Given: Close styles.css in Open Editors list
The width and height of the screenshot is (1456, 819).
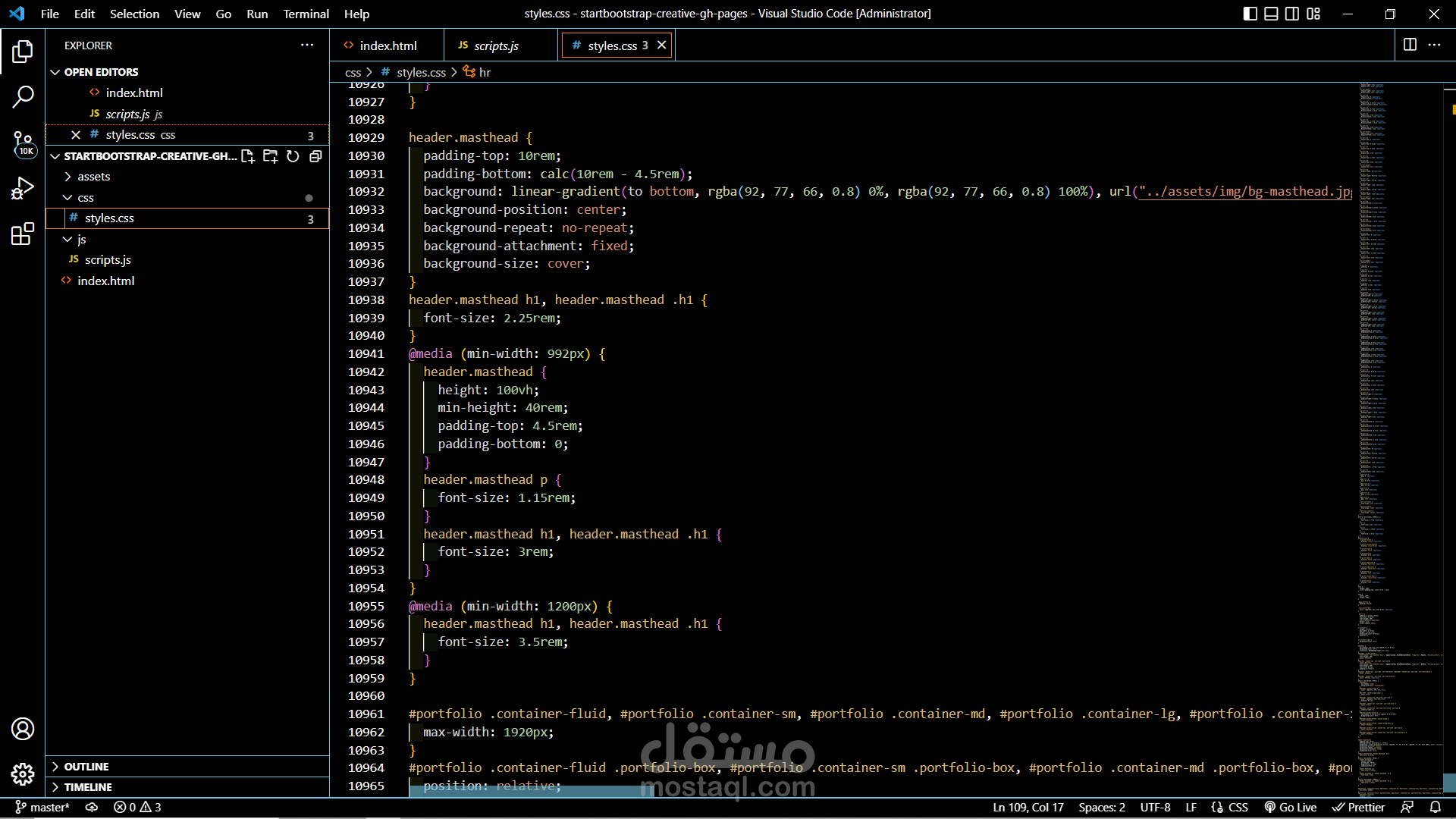Looking at the screenshot, I should 76,135.
